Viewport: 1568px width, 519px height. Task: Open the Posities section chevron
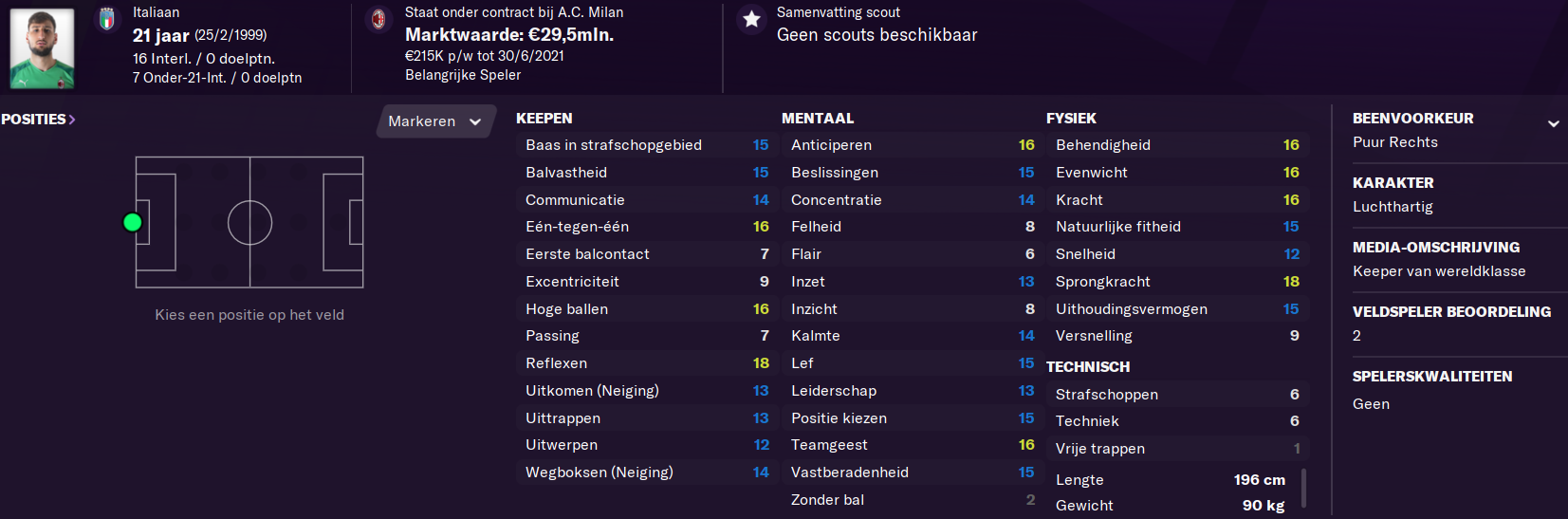[71, 120]
